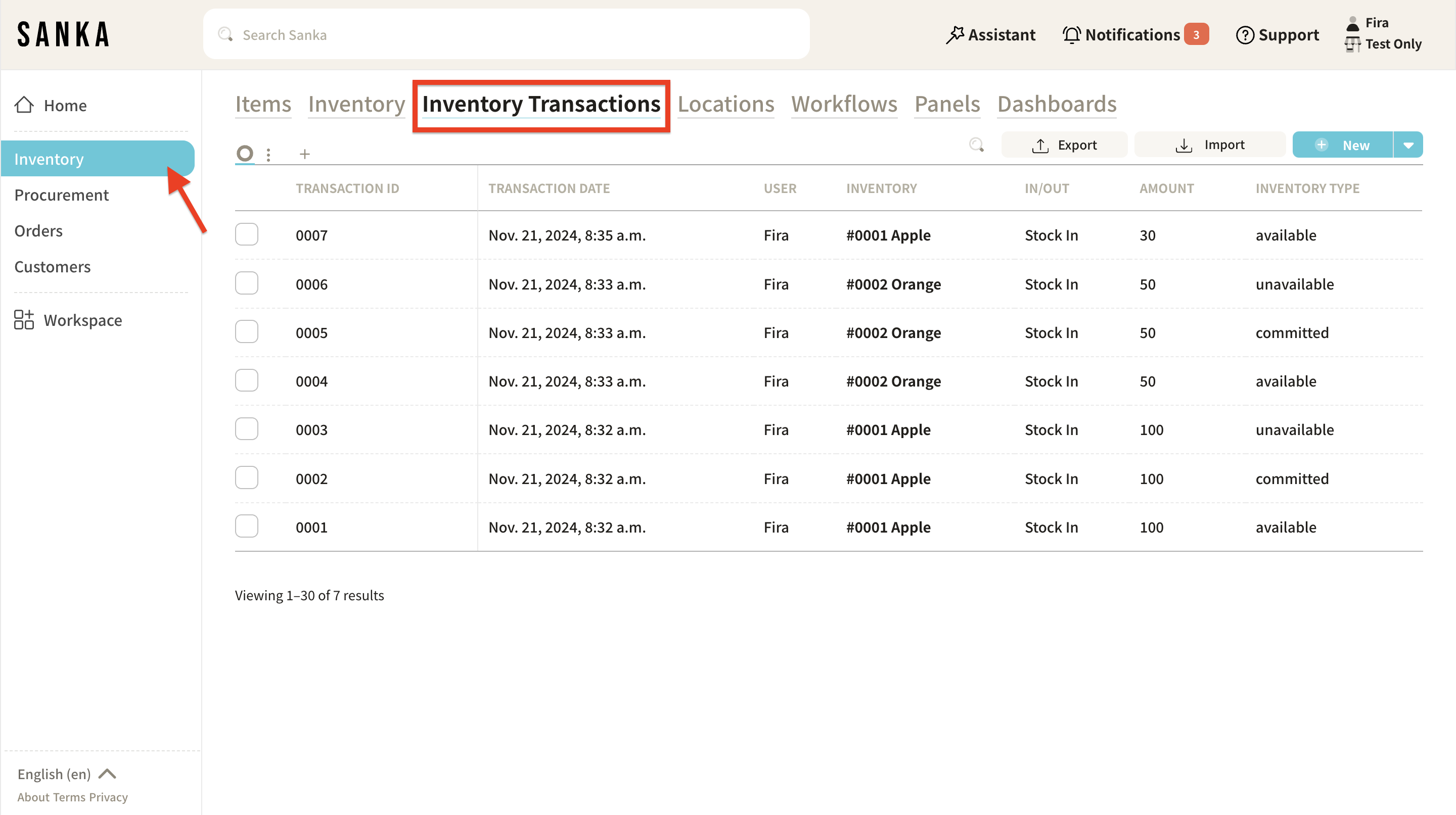
Task: Select the checkbox for transaction 0004
Action: pos(246,380)
